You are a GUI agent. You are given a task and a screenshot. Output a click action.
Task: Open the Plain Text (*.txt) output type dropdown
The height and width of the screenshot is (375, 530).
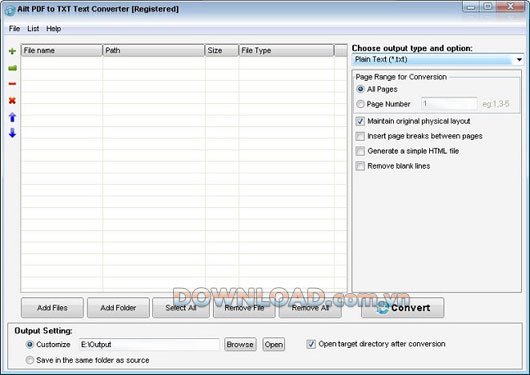(437, 60)
